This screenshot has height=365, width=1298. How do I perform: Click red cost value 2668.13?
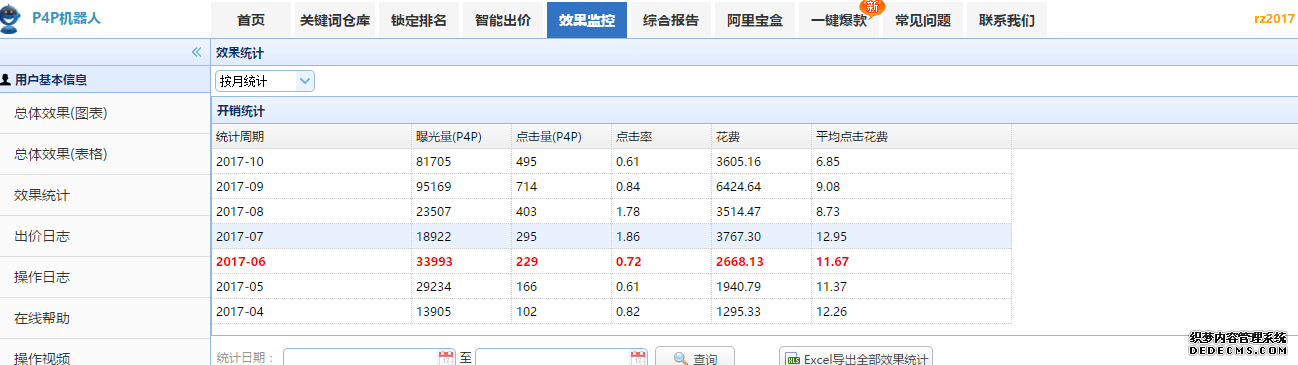[x=739, y=262]
